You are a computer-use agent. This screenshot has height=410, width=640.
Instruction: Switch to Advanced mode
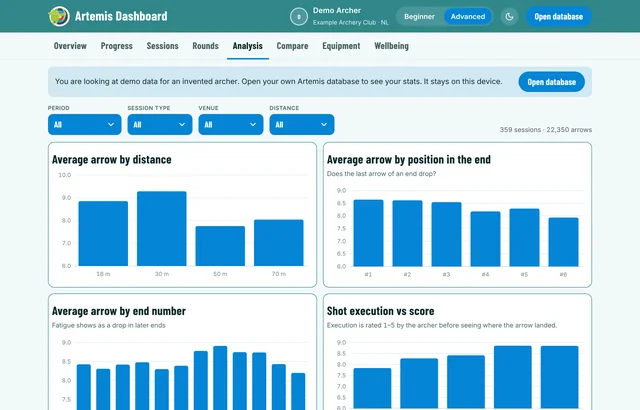point(468,17)
